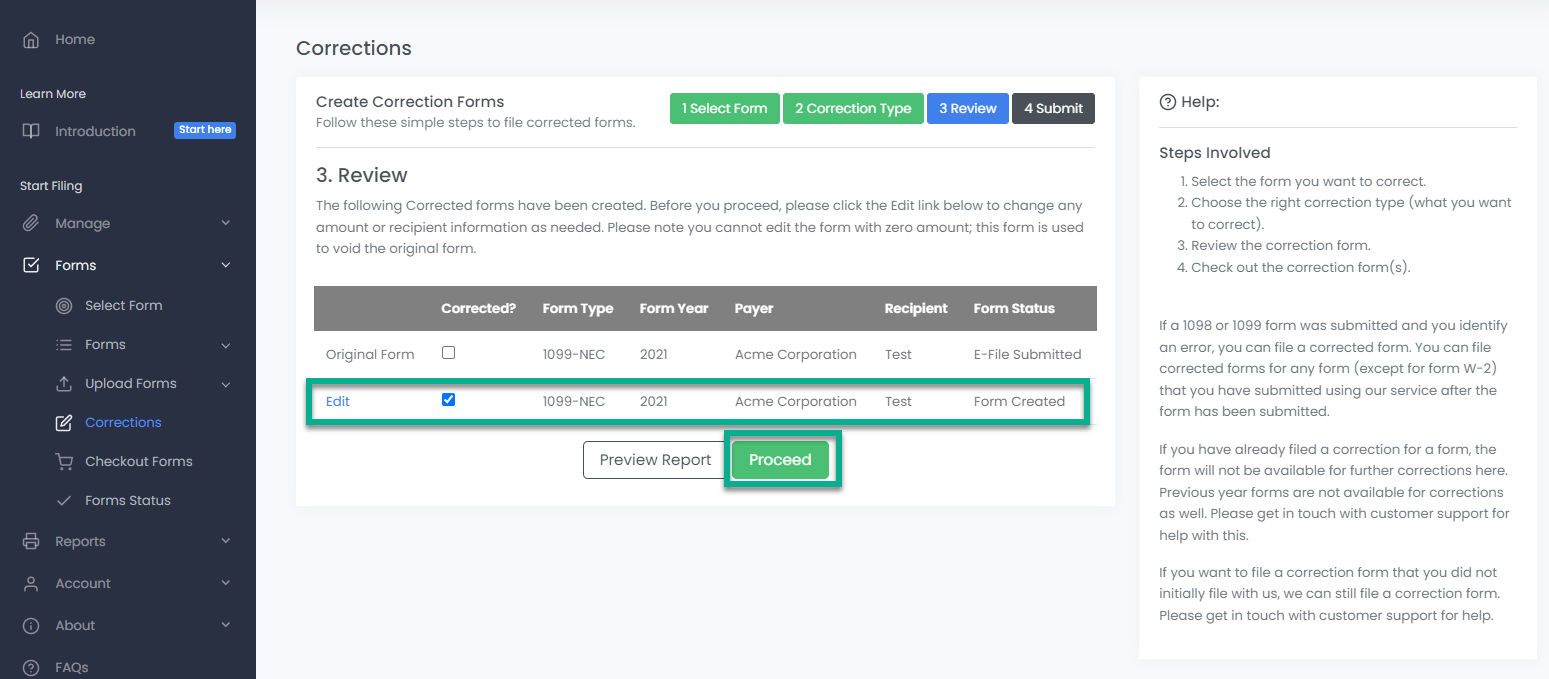
Task: Click the Proceed button
Action: pyautogui.click(x=780, y=460)
